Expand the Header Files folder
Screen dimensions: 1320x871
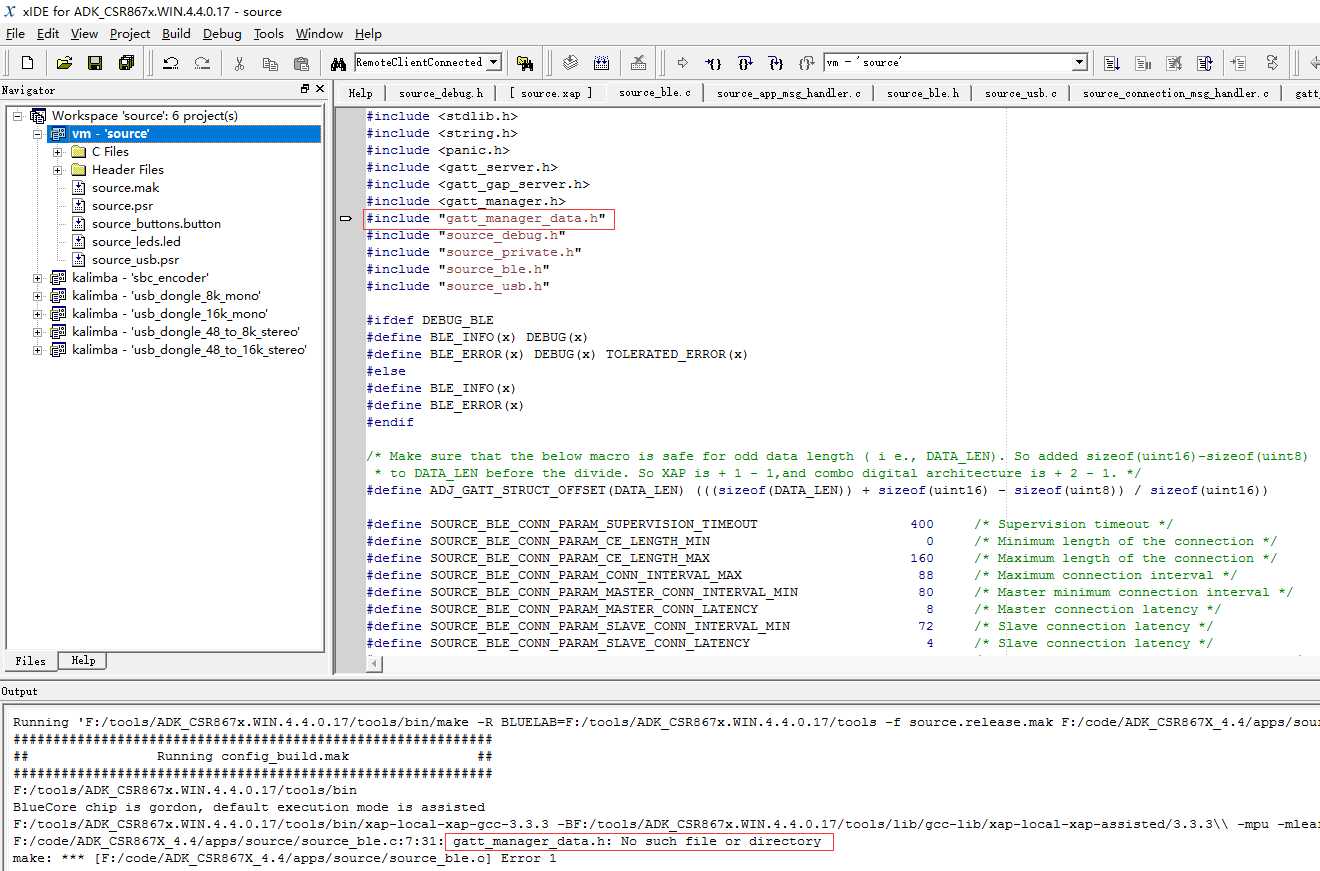58,170
